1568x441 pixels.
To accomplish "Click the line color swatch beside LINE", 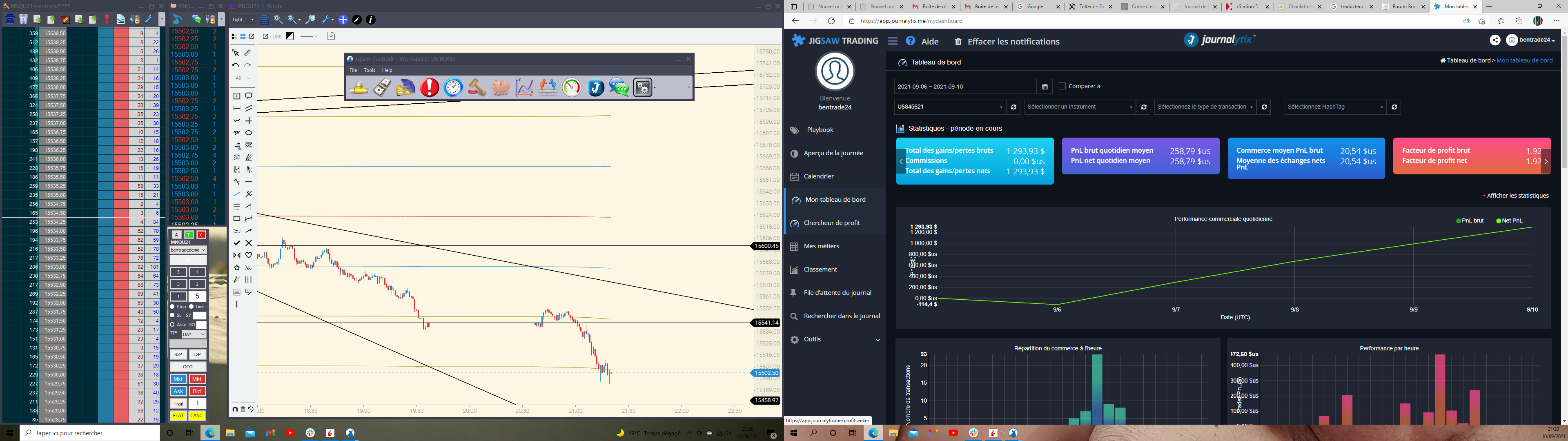I will tap(290, 37).
